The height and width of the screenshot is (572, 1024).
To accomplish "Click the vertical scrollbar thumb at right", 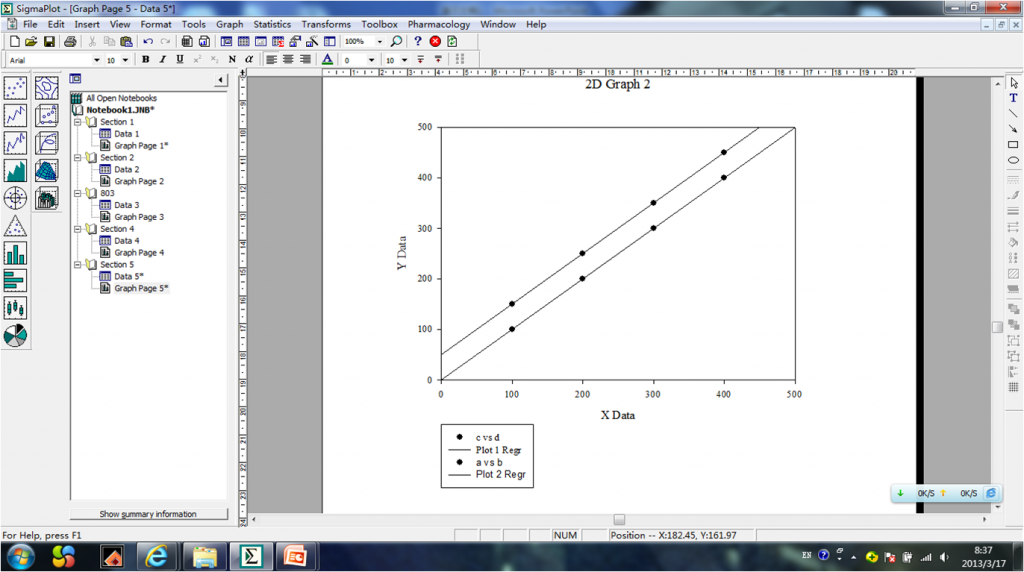I will tap(997, 327).
